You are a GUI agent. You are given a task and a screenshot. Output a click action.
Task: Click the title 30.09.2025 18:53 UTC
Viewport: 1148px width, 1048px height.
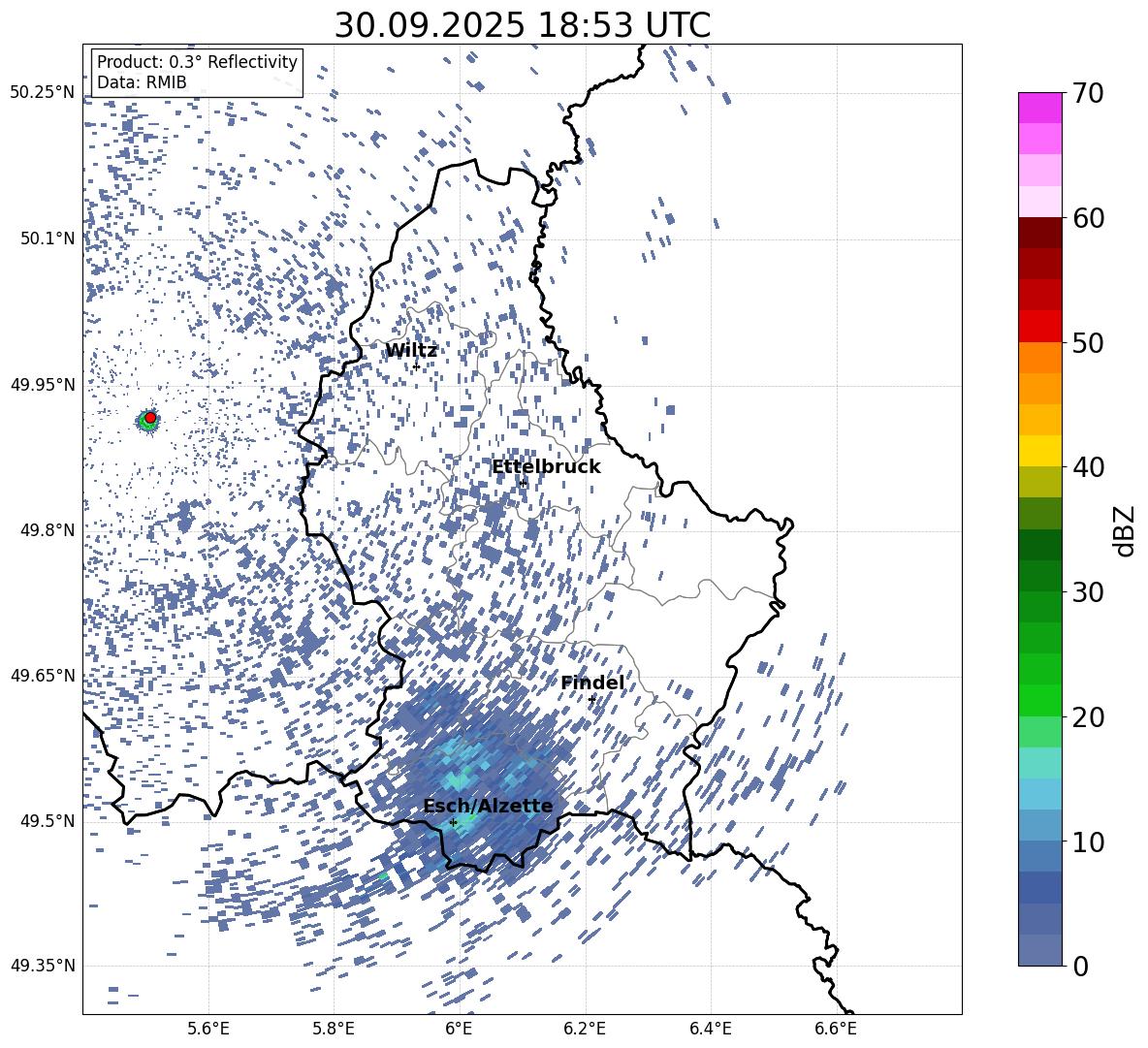(x=522, y=25)
